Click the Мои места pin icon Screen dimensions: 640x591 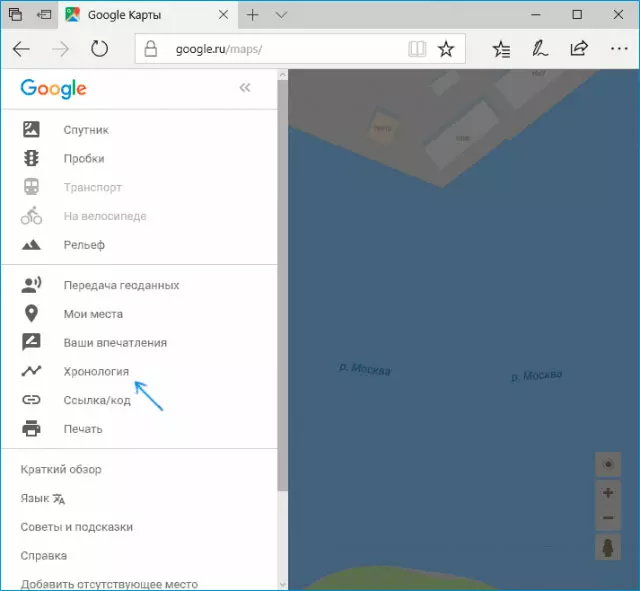[x=31, y=314]
